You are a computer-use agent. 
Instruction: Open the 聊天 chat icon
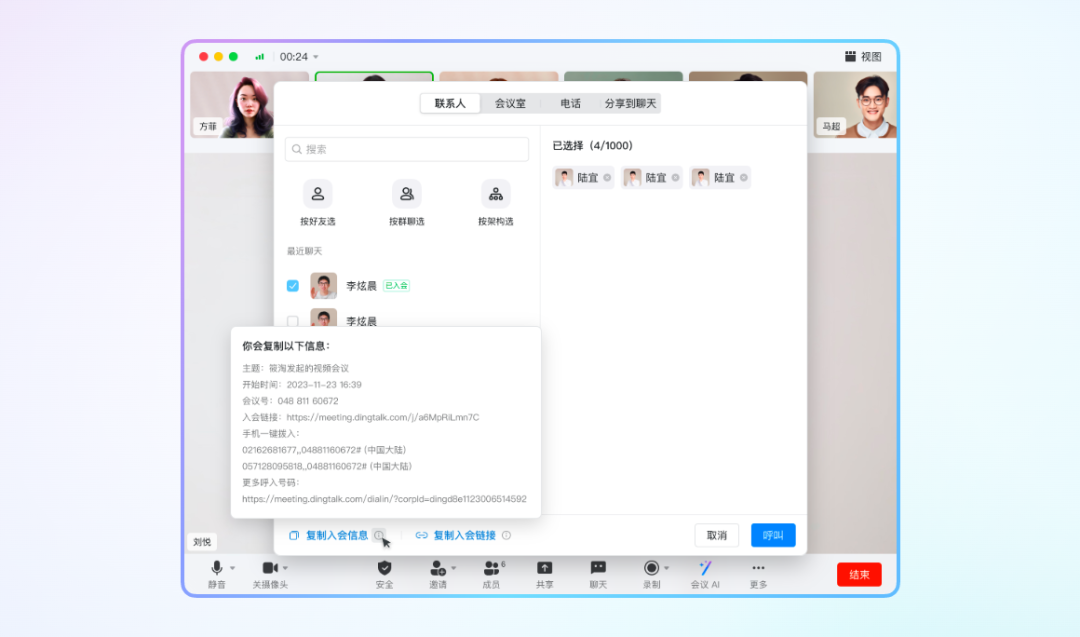[598, 568]
